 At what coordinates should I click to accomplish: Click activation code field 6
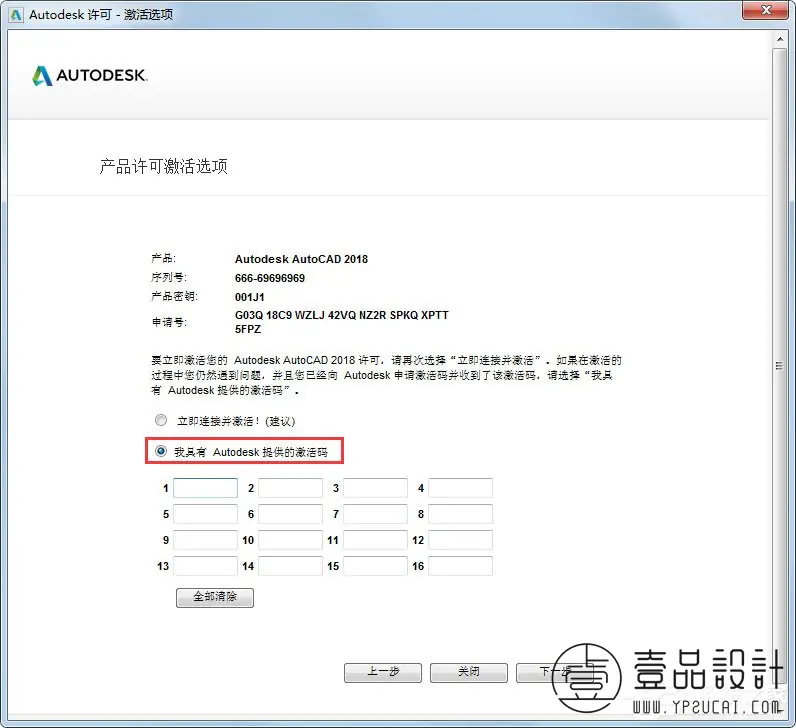click(290, 514)
